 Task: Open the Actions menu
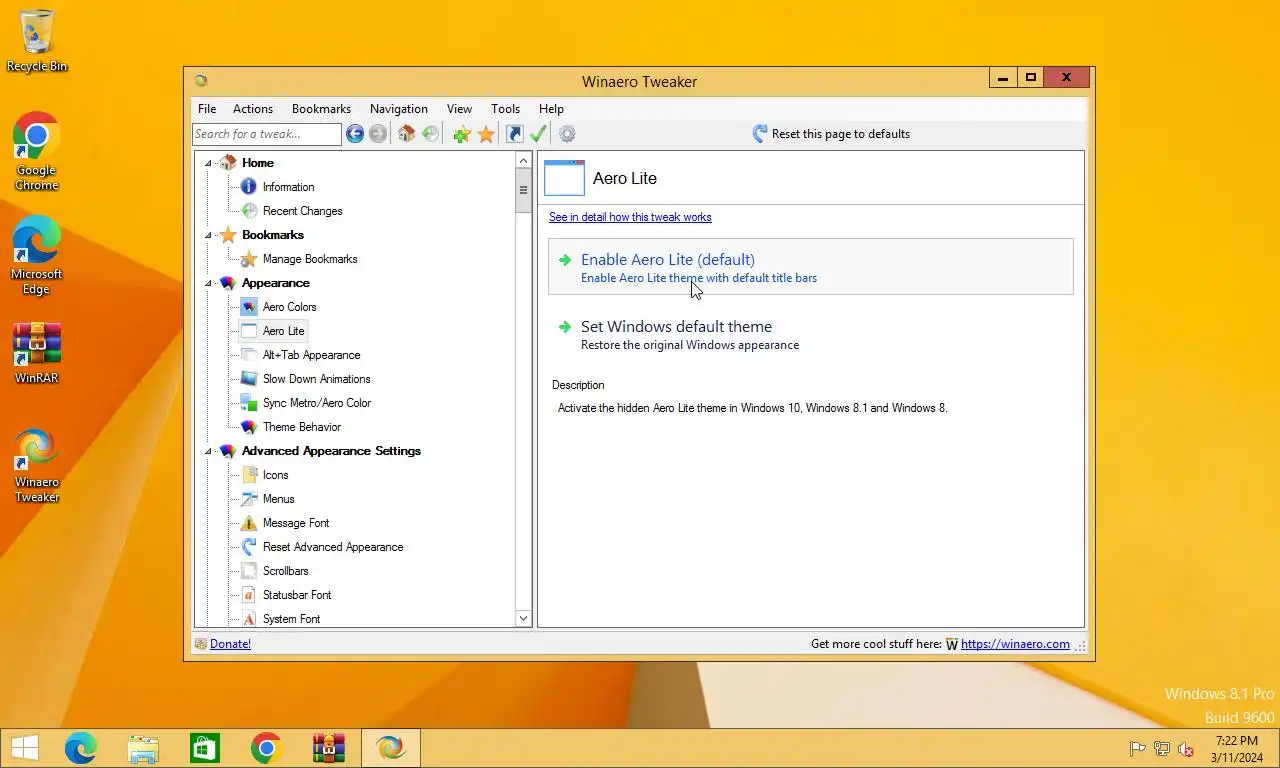(x=253, y=109)
